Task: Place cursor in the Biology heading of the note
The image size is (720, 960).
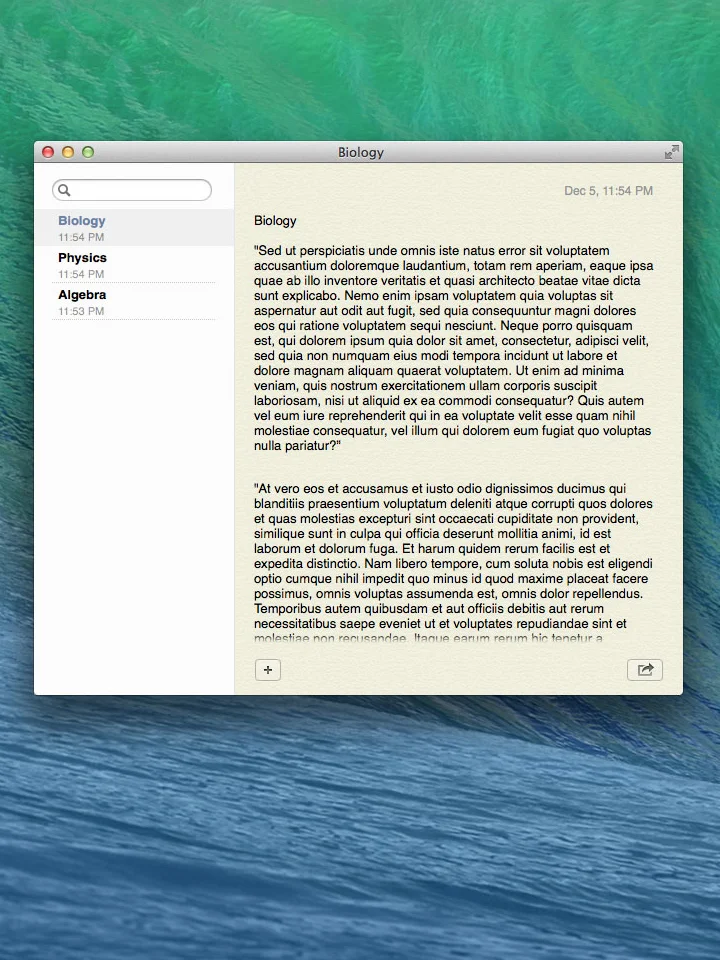Action: (275, 221)
